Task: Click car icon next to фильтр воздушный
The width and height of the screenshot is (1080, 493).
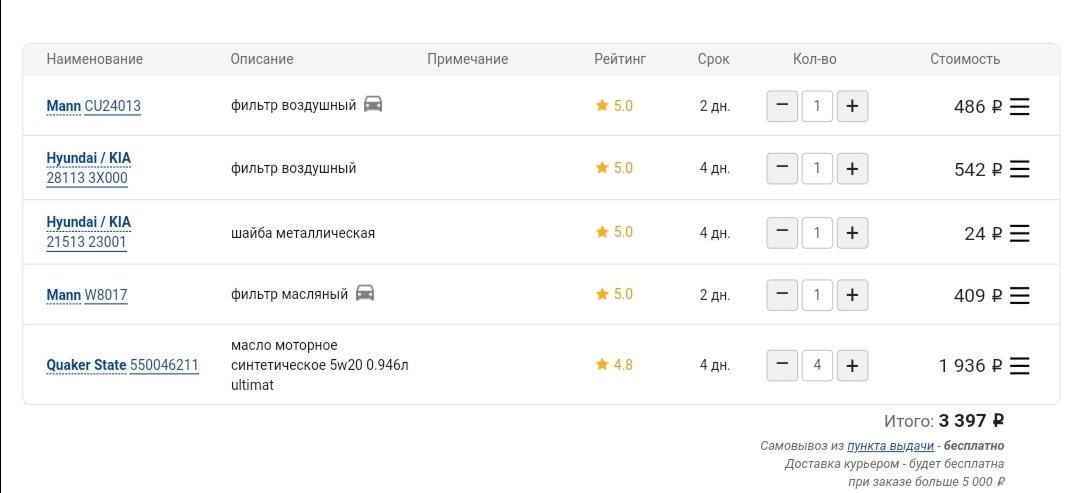Action: point(373,104)
